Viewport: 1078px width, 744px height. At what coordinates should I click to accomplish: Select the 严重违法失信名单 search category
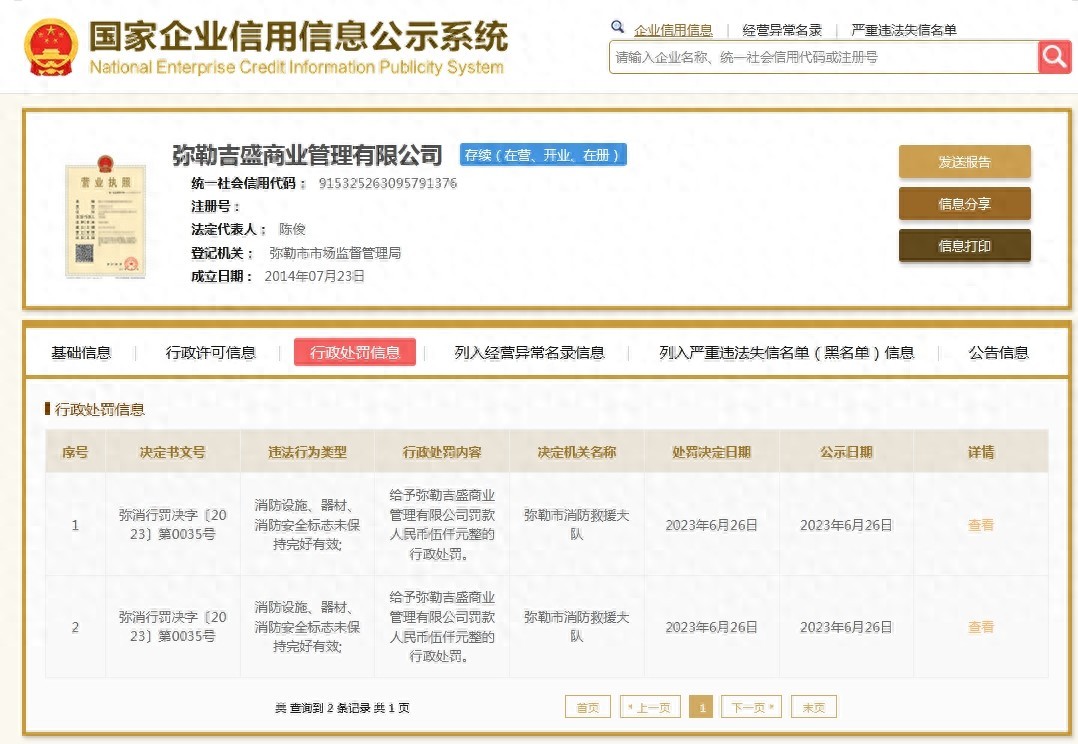click(x=903, y=30)
